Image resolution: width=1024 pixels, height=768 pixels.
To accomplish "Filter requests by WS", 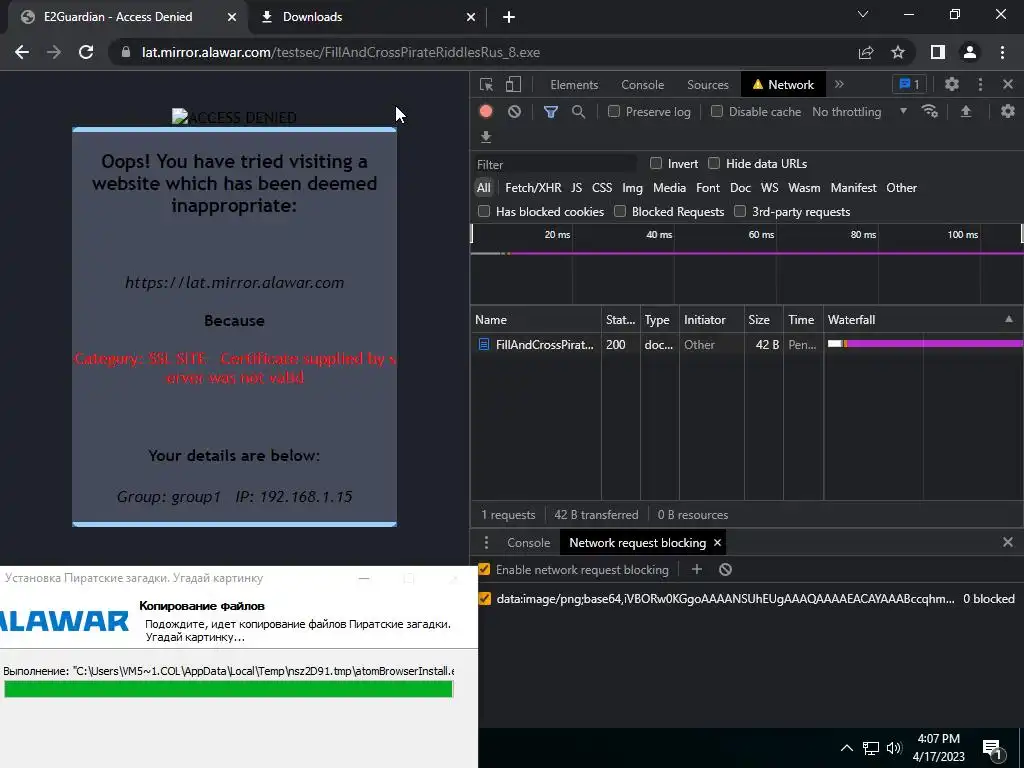I will click(x=769, y=188).
